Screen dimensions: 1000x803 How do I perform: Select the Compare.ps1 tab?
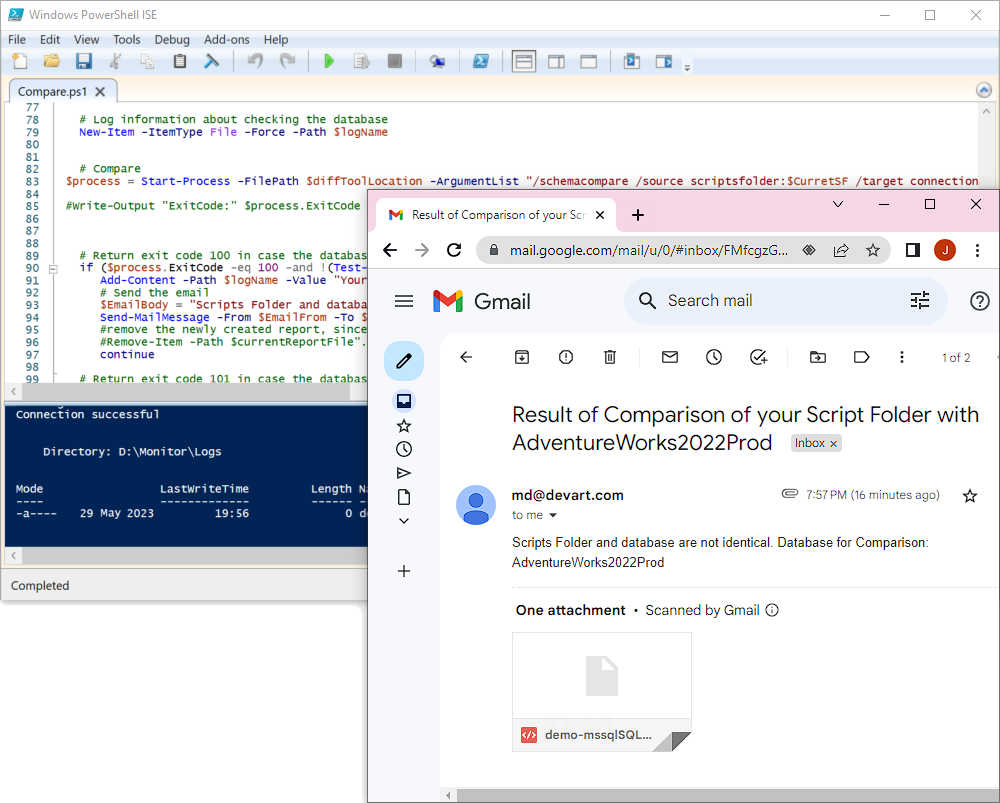52,92
